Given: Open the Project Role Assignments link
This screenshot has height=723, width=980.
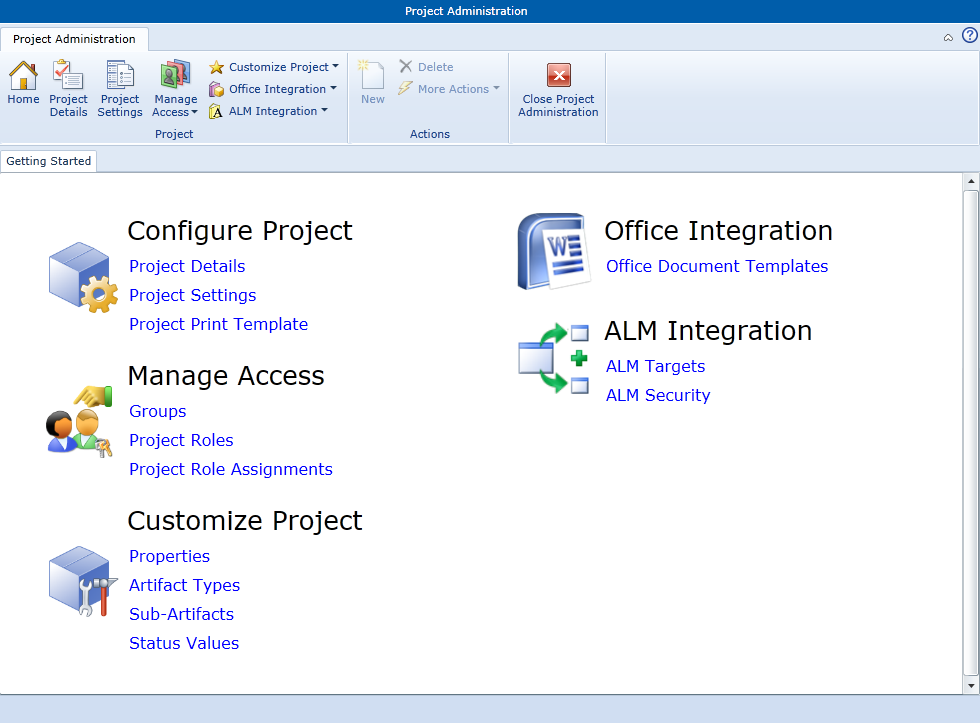Looking at the screenshot, I should coord(231,469).
